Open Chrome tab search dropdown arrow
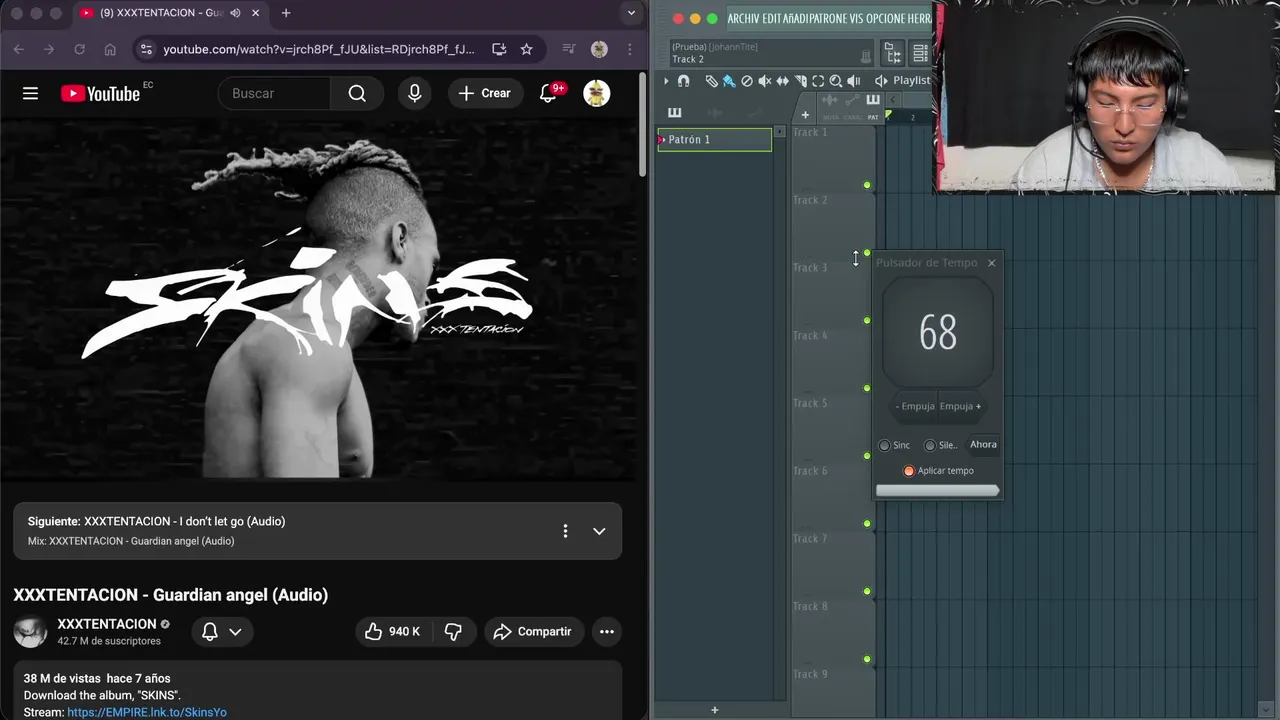This screenshot has height=720, width=1280. [x=630, y=13]
